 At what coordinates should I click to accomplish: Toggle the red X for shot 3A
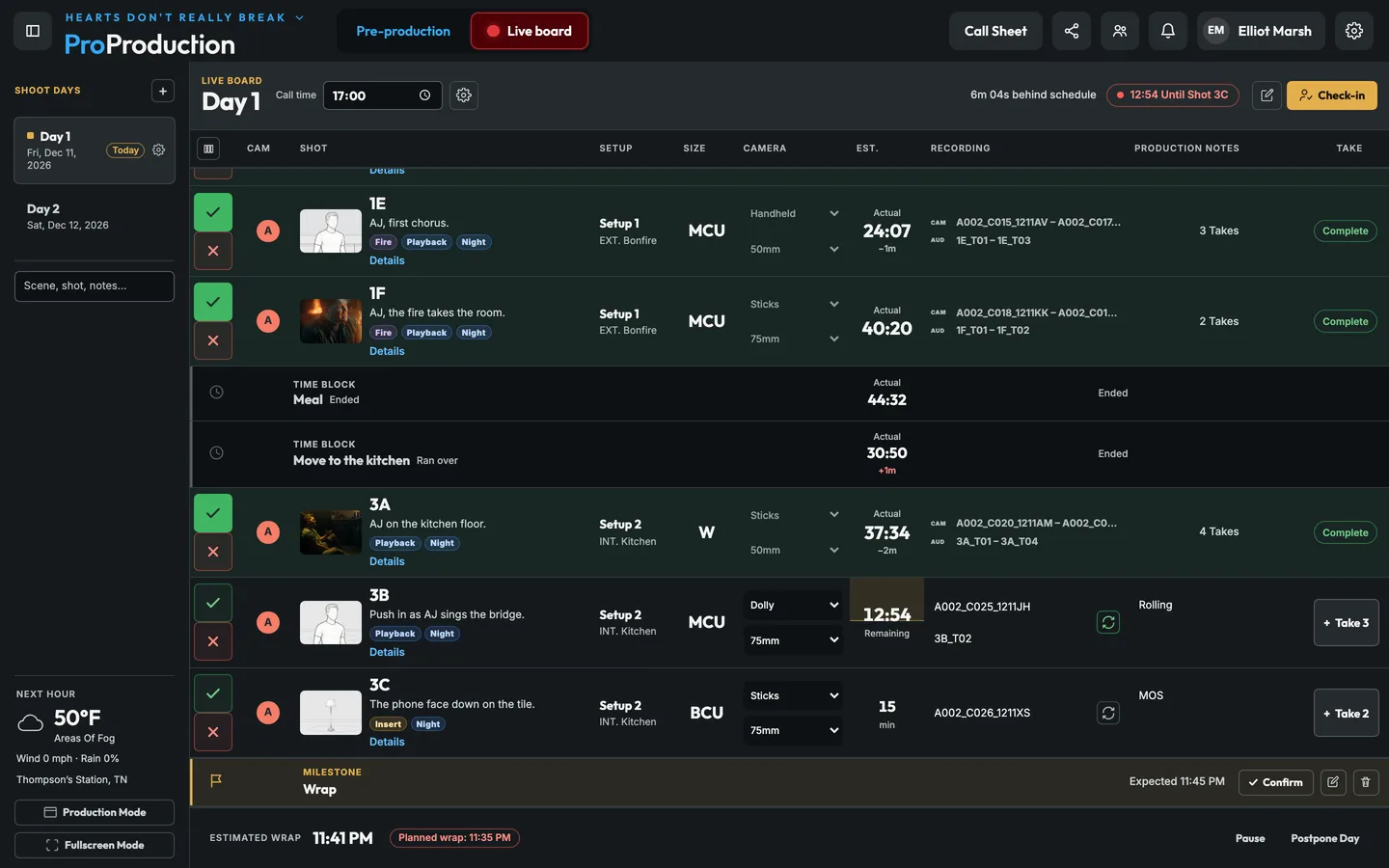pyautogui.click(x=213, y=552)
